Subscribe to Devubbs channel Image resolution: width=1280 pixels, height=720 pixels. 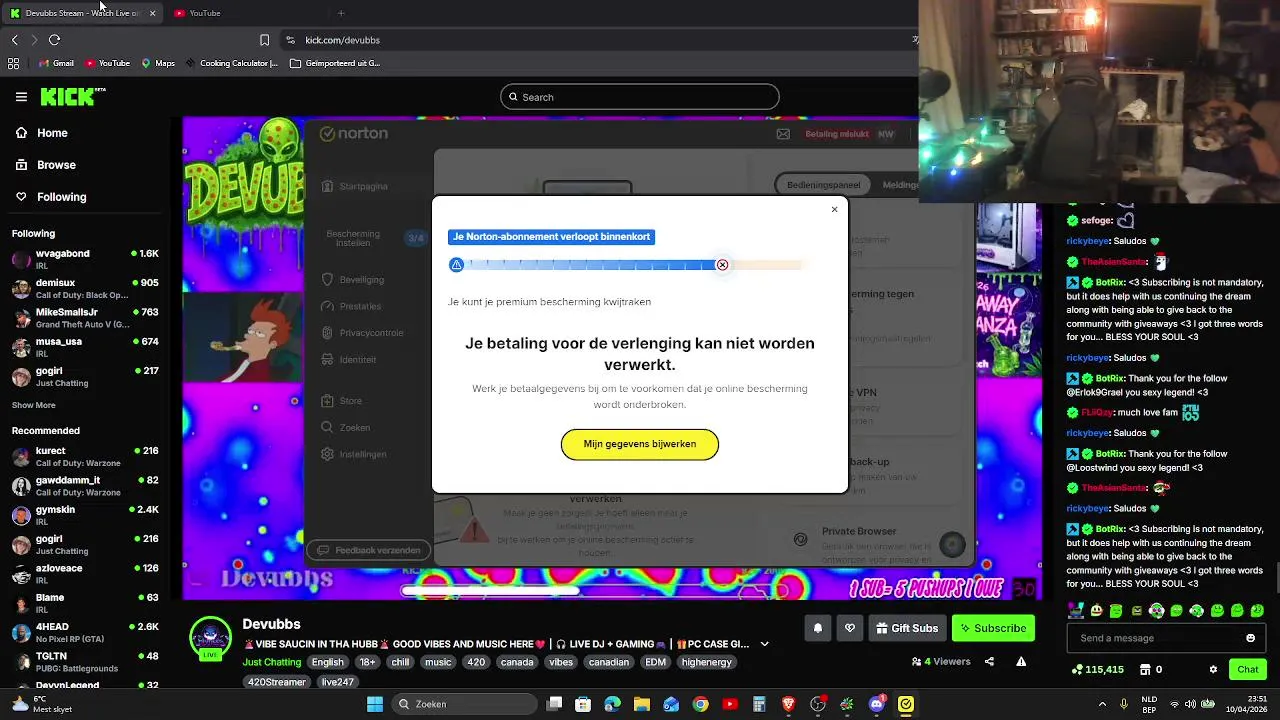coord(993,628)
